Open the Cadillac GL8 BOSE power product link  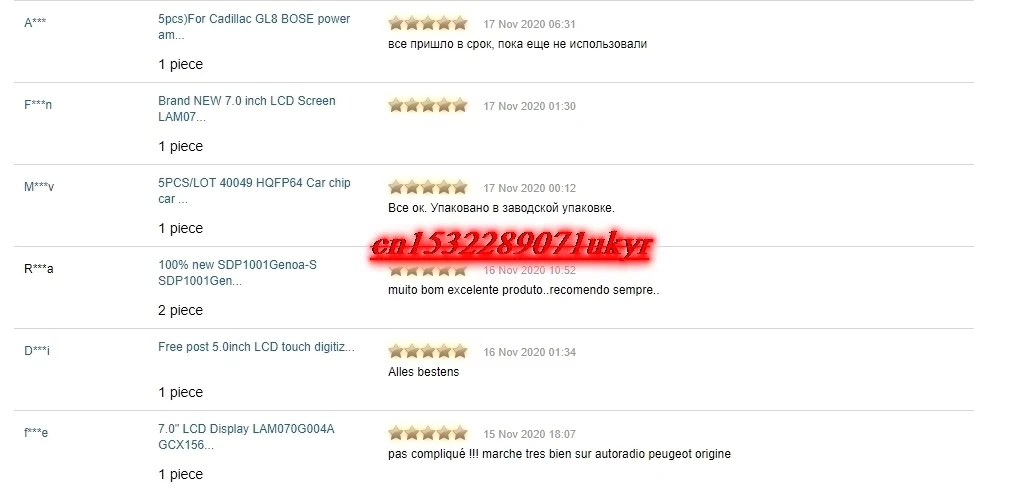254,27
